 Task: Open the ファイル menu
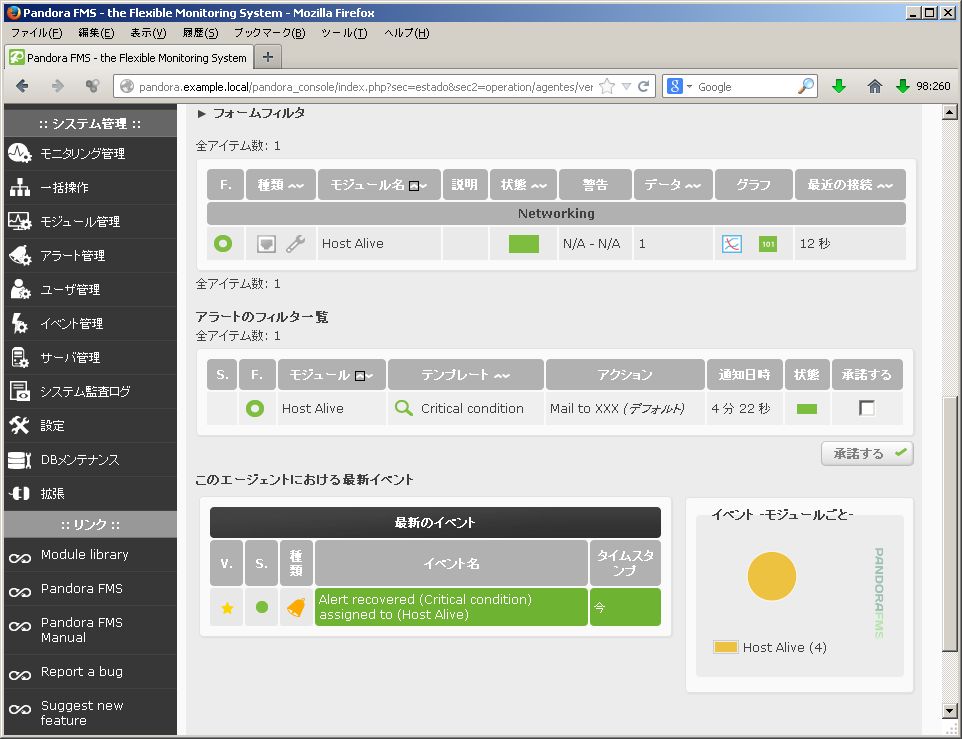point(36,33)
